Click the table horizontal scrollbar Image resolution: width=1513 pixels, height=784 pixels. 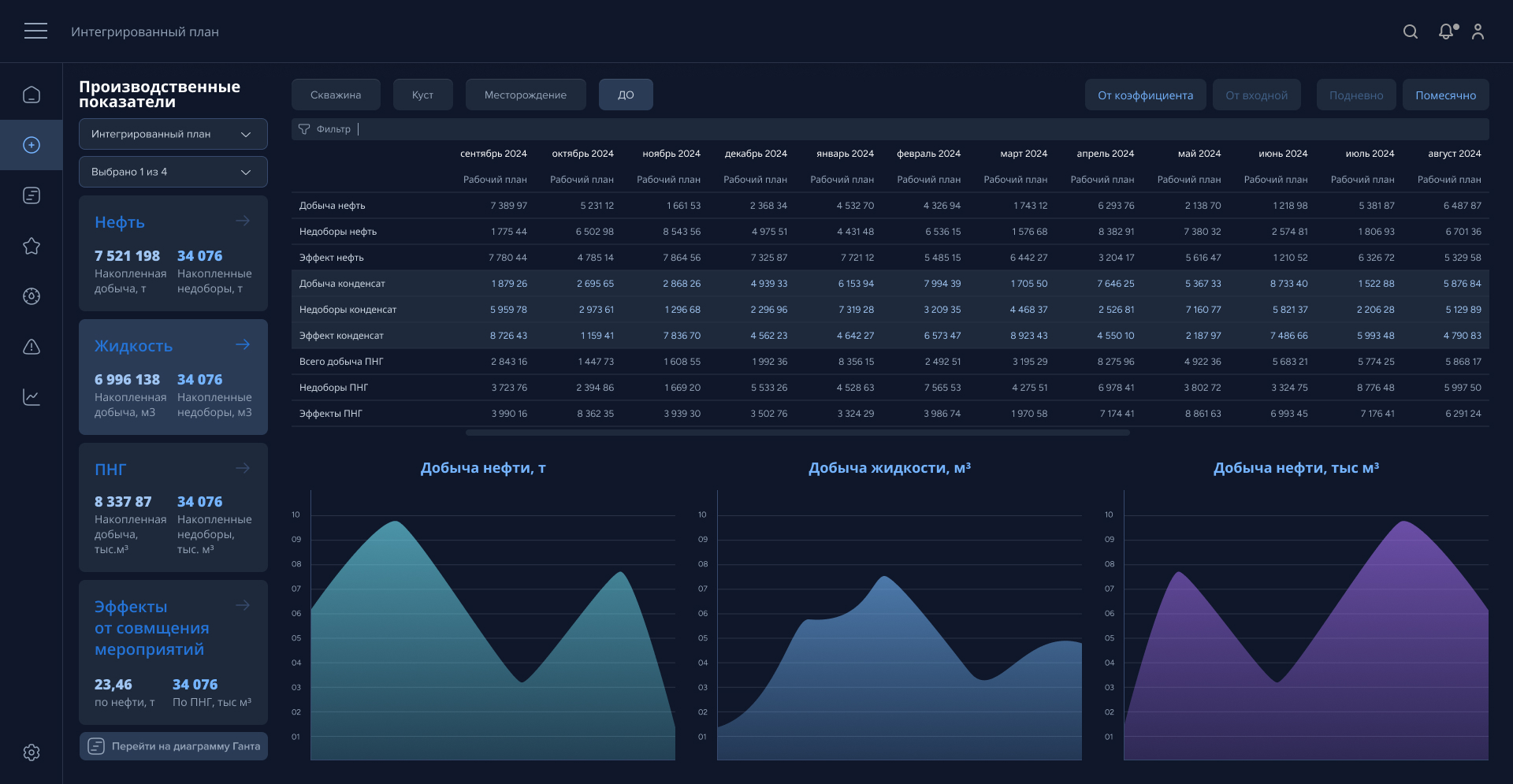797,433
